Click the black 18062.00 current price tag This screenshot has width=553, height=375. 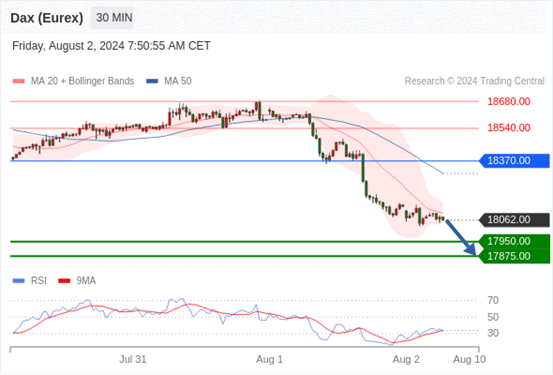coord(514,220)
